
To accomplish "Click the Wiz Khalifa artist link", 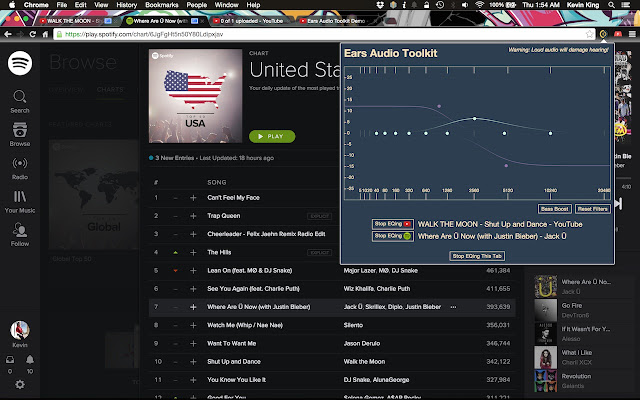I will pyautogui.click(x=360, y=289).
